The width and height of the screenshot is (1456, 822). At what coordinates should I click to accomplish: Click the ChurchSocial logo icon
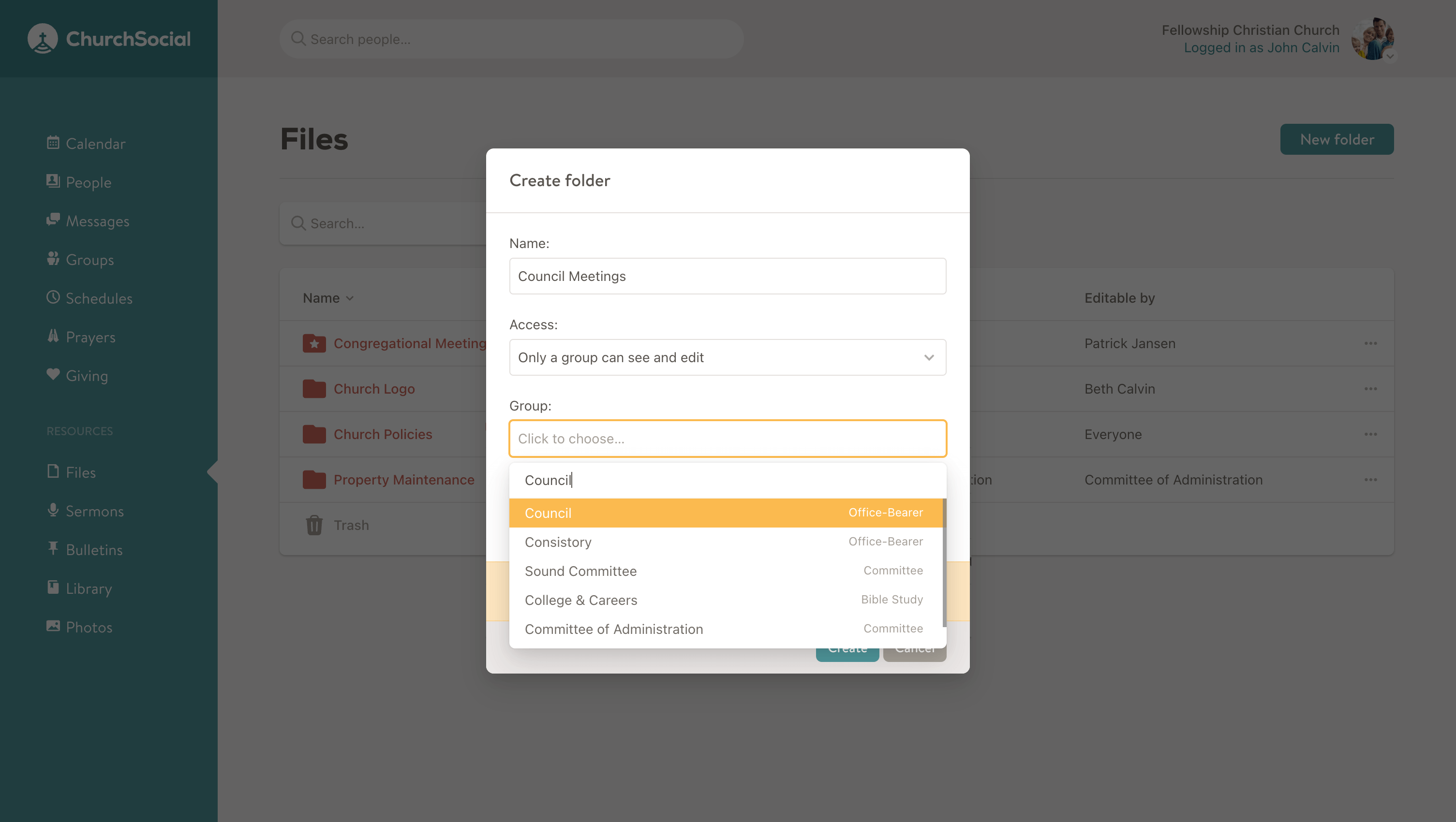[x=43, y=38]
